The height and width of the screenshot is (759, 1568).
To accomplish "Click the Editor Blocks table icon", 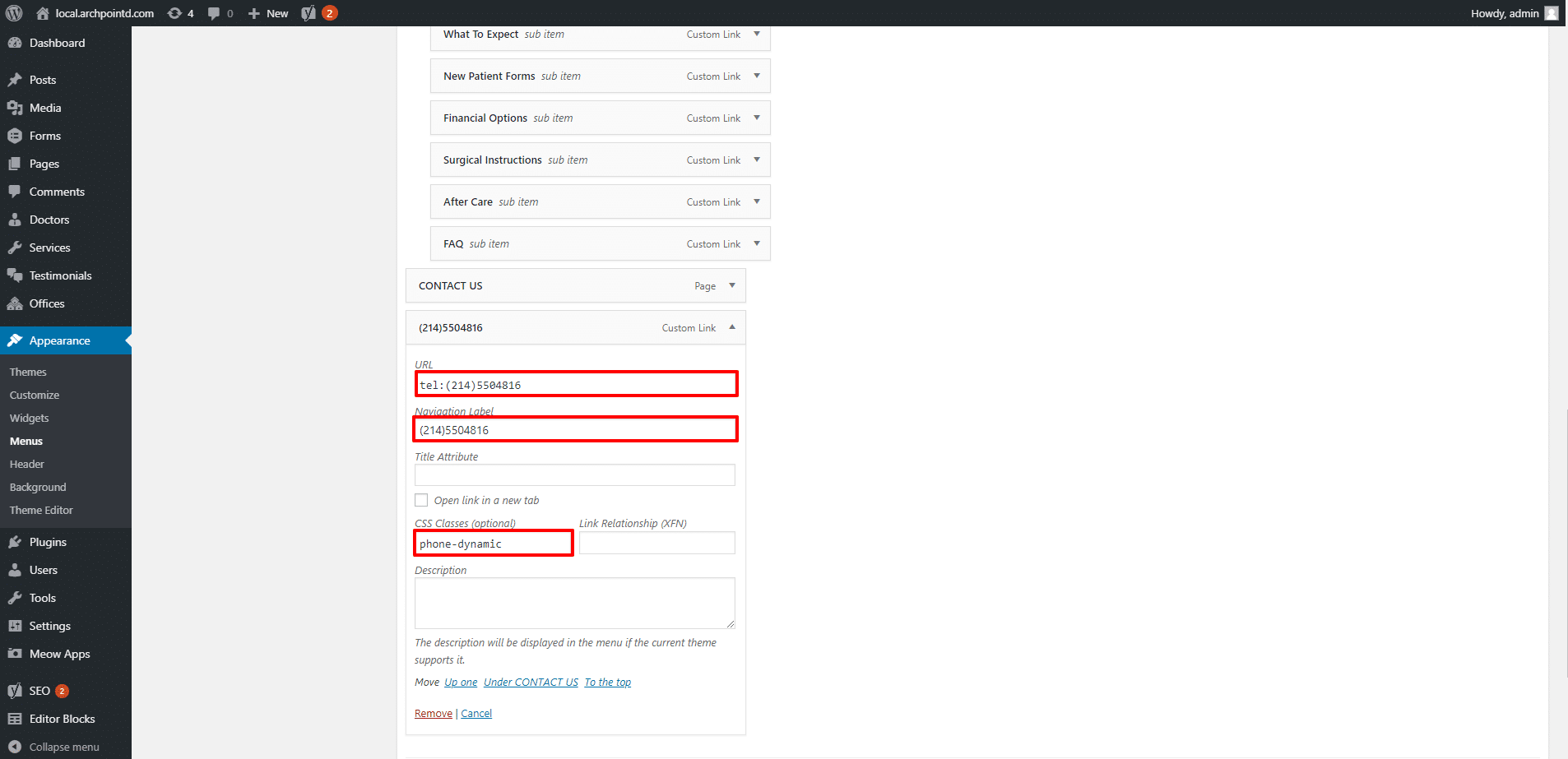I will click(15, 719).
